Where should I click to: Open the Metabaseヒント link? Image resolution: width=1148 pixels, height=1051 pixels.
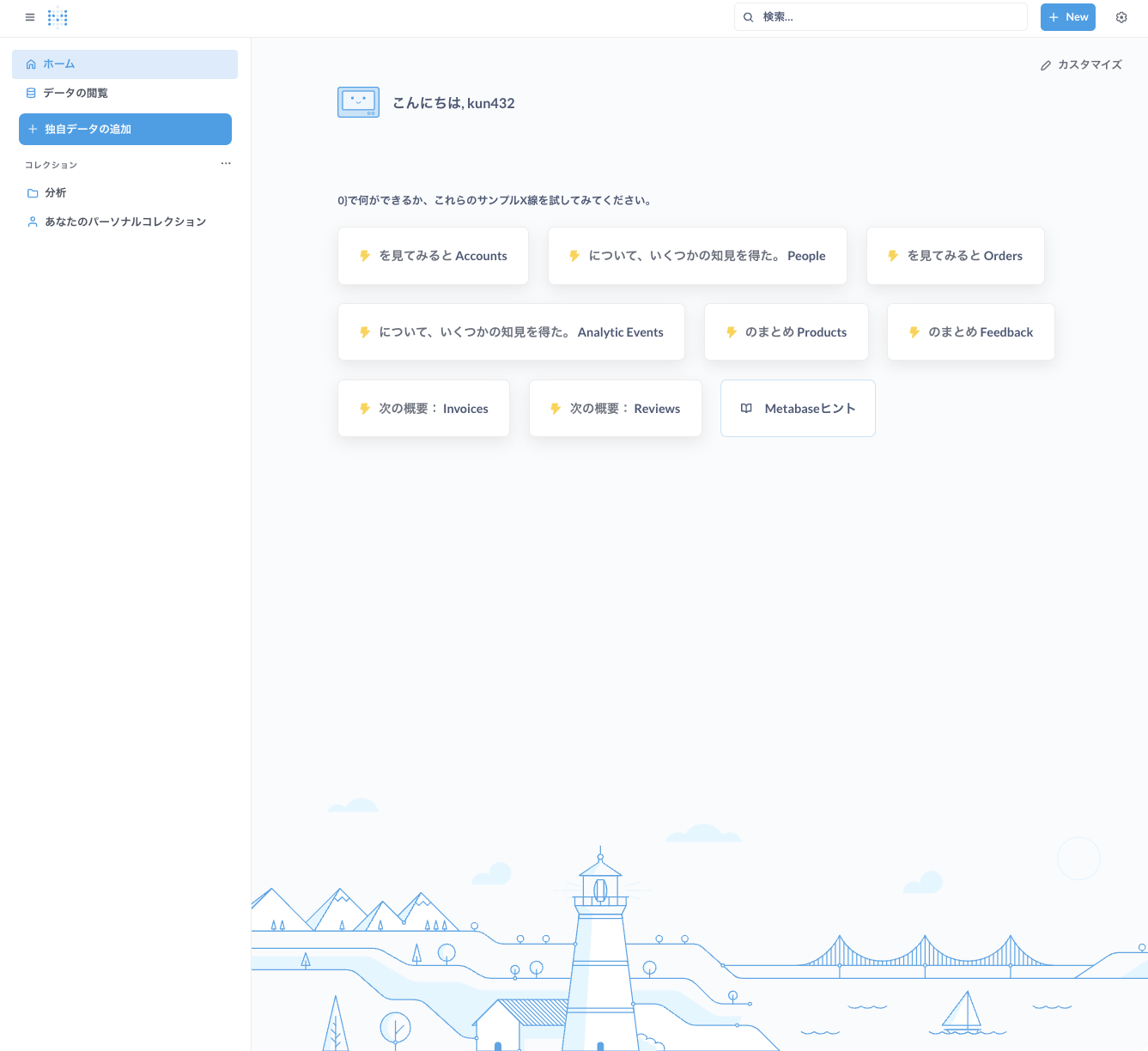pos(798,409)
